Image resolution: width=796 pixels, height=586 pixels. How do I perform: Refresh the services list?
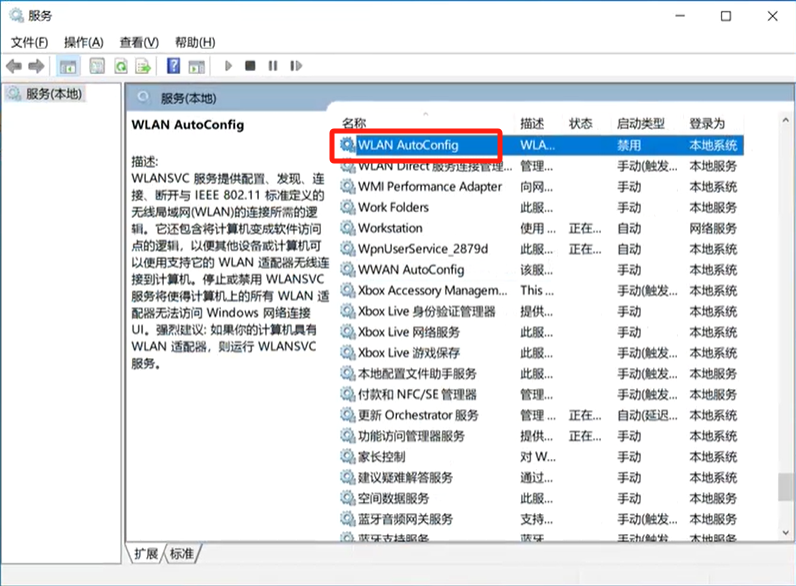121,66
